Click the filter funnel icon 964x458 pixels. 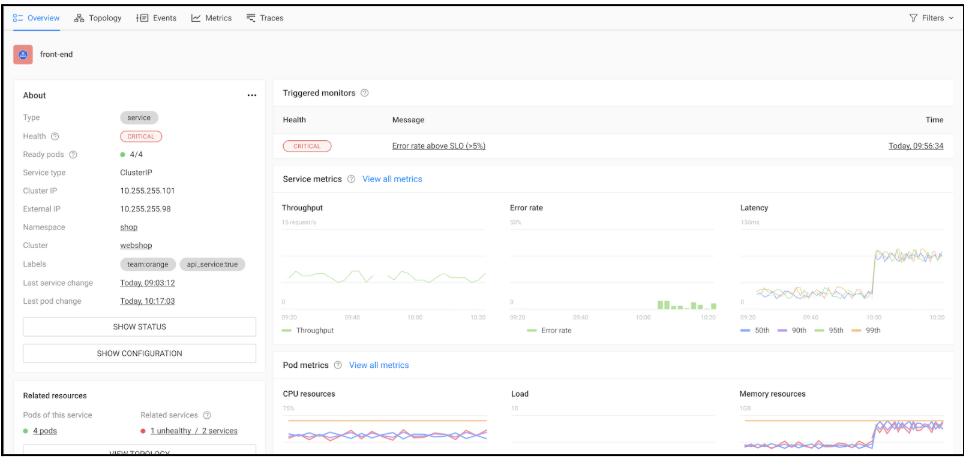point(913,18)
